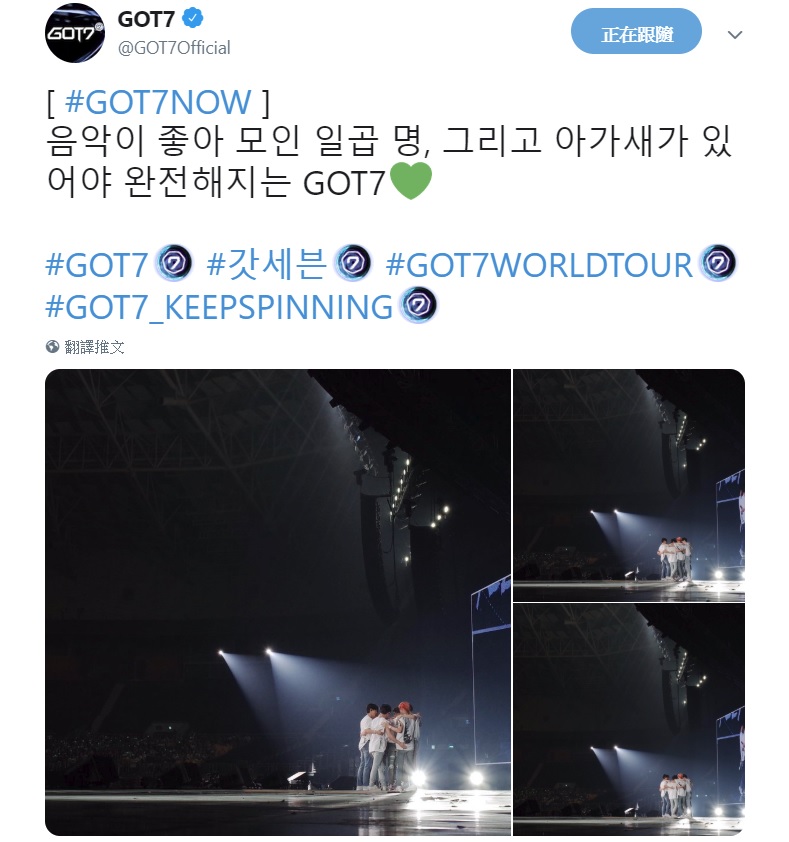Click the green heart emoji in tweet
Viewport: 789px width, 842px height.
(x=410, y=182)
